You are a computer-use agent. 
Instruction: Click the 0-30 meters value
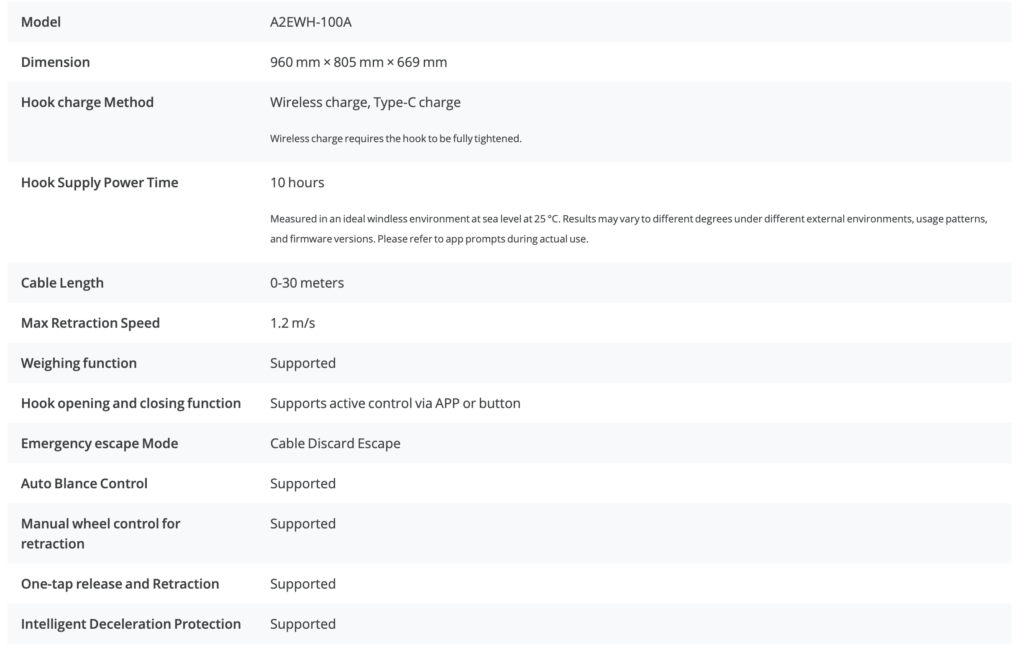tap(307, 283)
